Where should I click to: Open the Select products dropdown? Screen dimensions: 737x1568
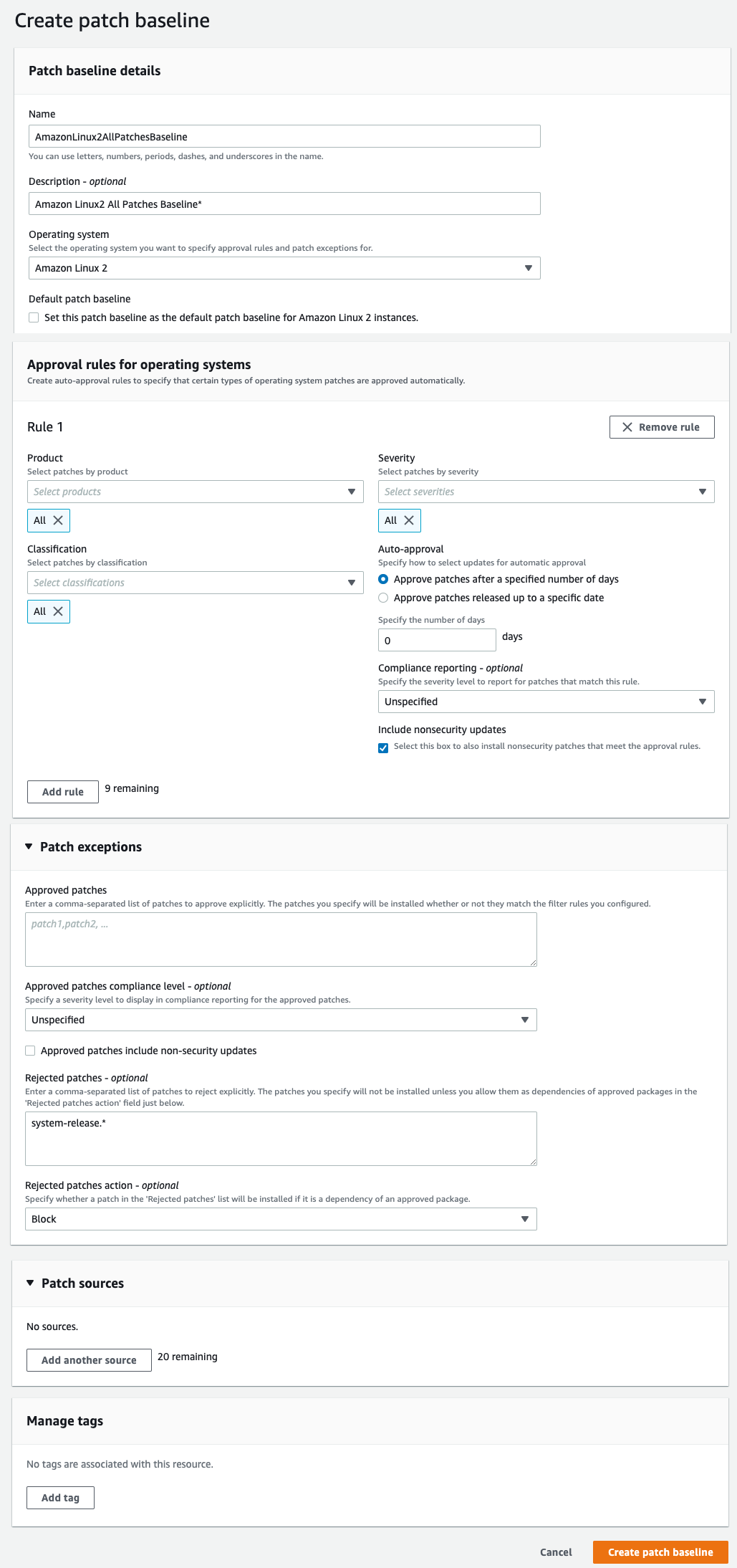[195, 492]
